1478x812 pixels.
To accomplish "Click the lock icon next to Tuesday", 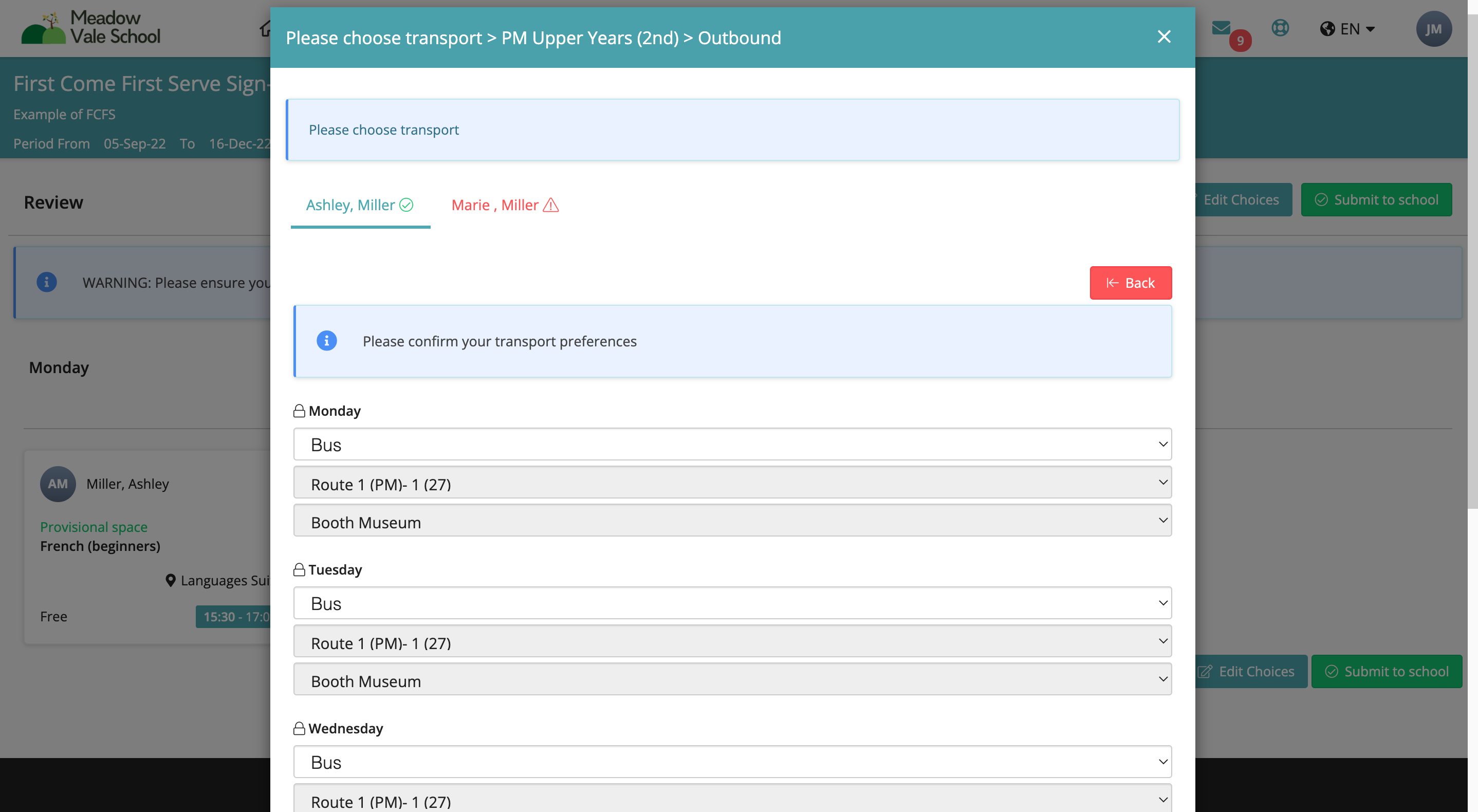I will point(299,569).
